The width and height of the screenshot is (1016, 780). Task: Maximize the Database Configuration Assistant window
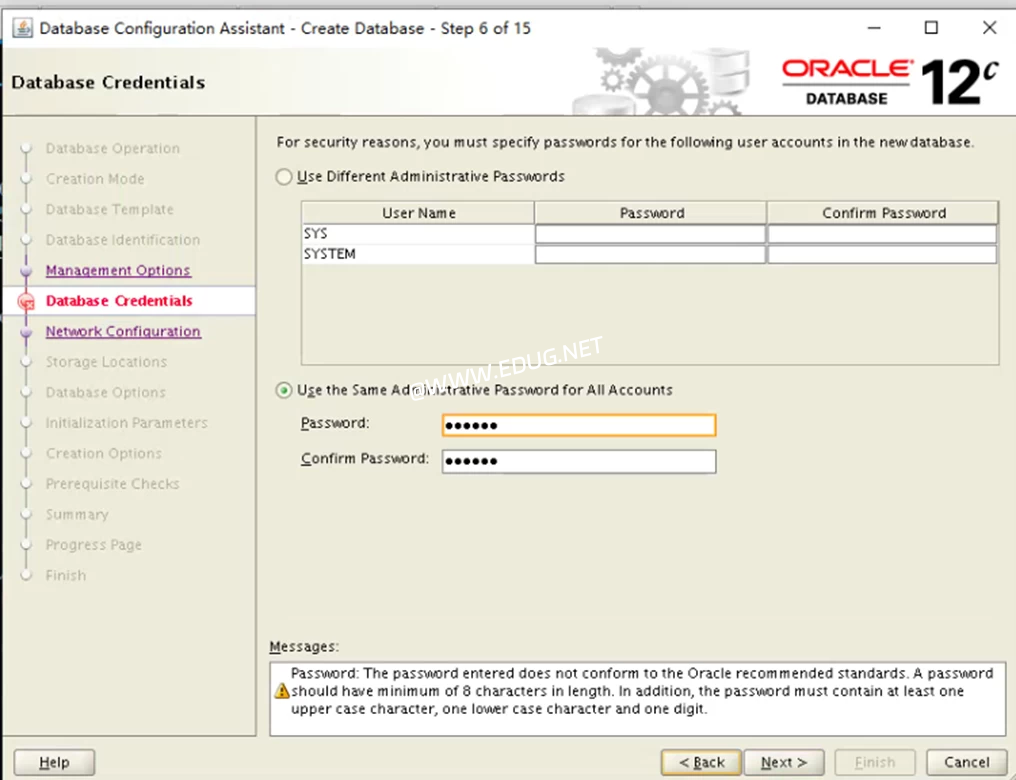pyautogui.click(x=931, y=28)
